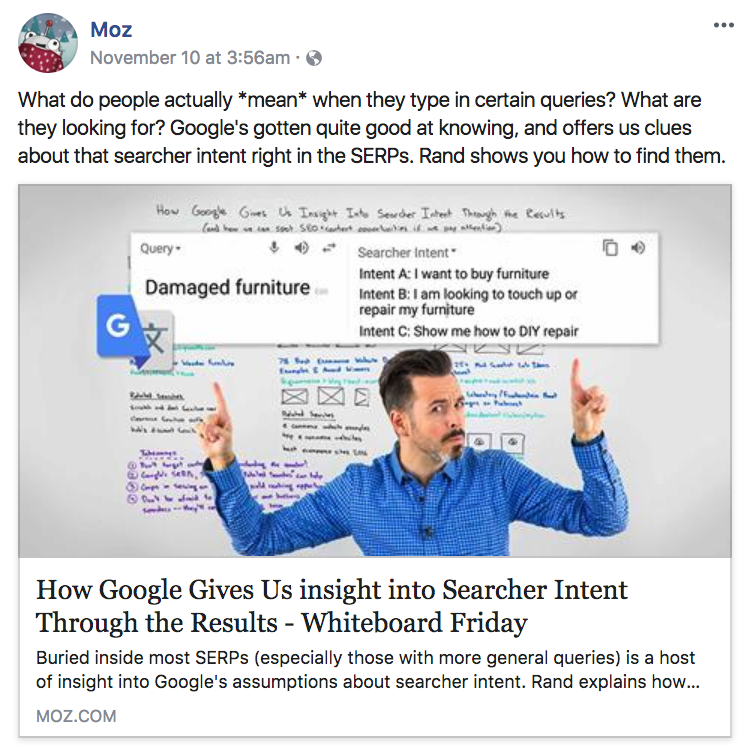Click the 'Intent A: I want to buy furniture' line

454,274
